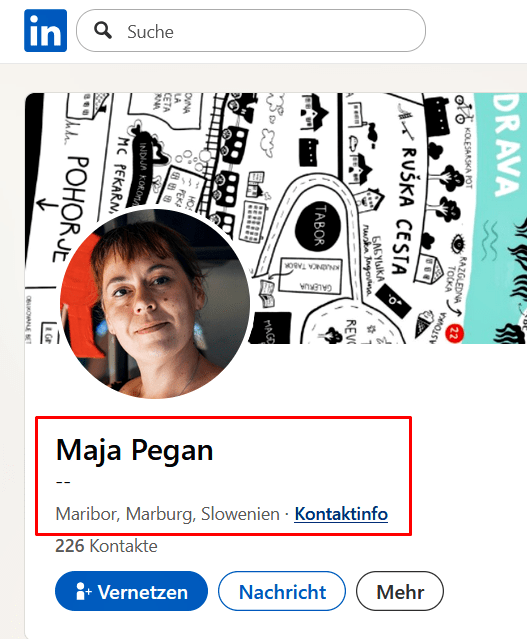The image size is (527, 639).
Task: Click the double-dash headline placeholder
Action: 63,482
